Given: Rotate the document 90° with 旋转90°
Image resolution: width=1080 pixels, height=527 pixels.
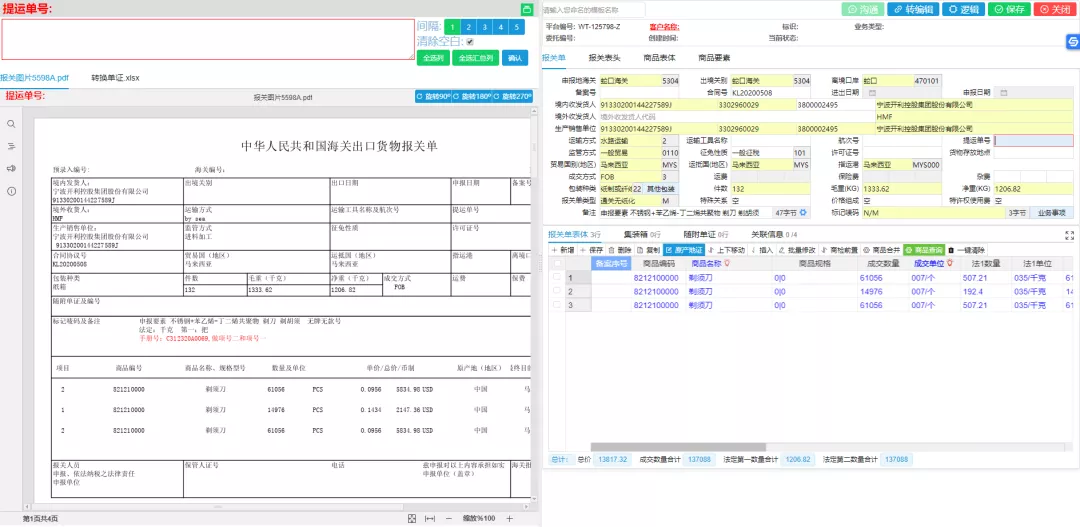Looking at the screenshot, I should coord(433,96).
